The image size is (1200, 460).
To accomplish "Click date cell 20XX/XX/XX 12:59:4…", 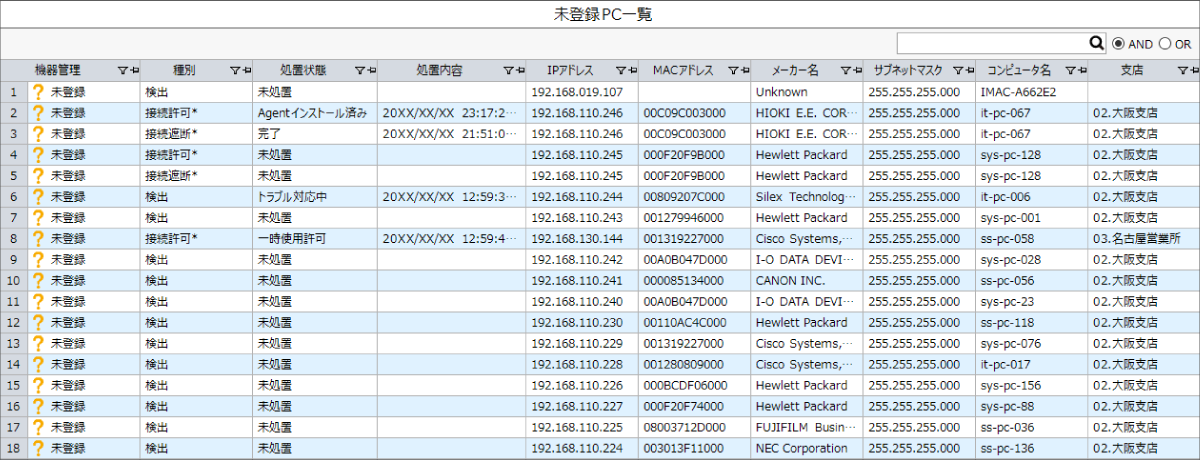I will click(x=452, y=238).
